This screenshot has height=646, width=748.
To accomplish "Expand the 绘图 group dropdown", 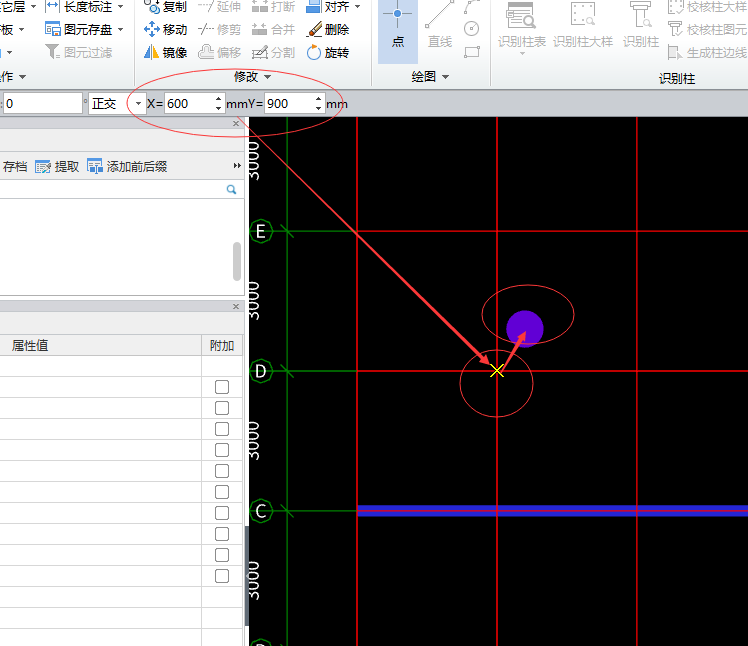I will click(446, 77).
